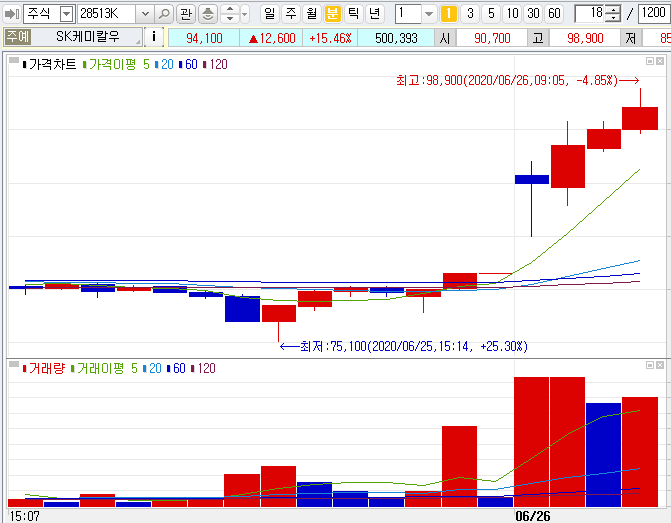Click the small menu icon left of 가격차트

tap(14, 60)
